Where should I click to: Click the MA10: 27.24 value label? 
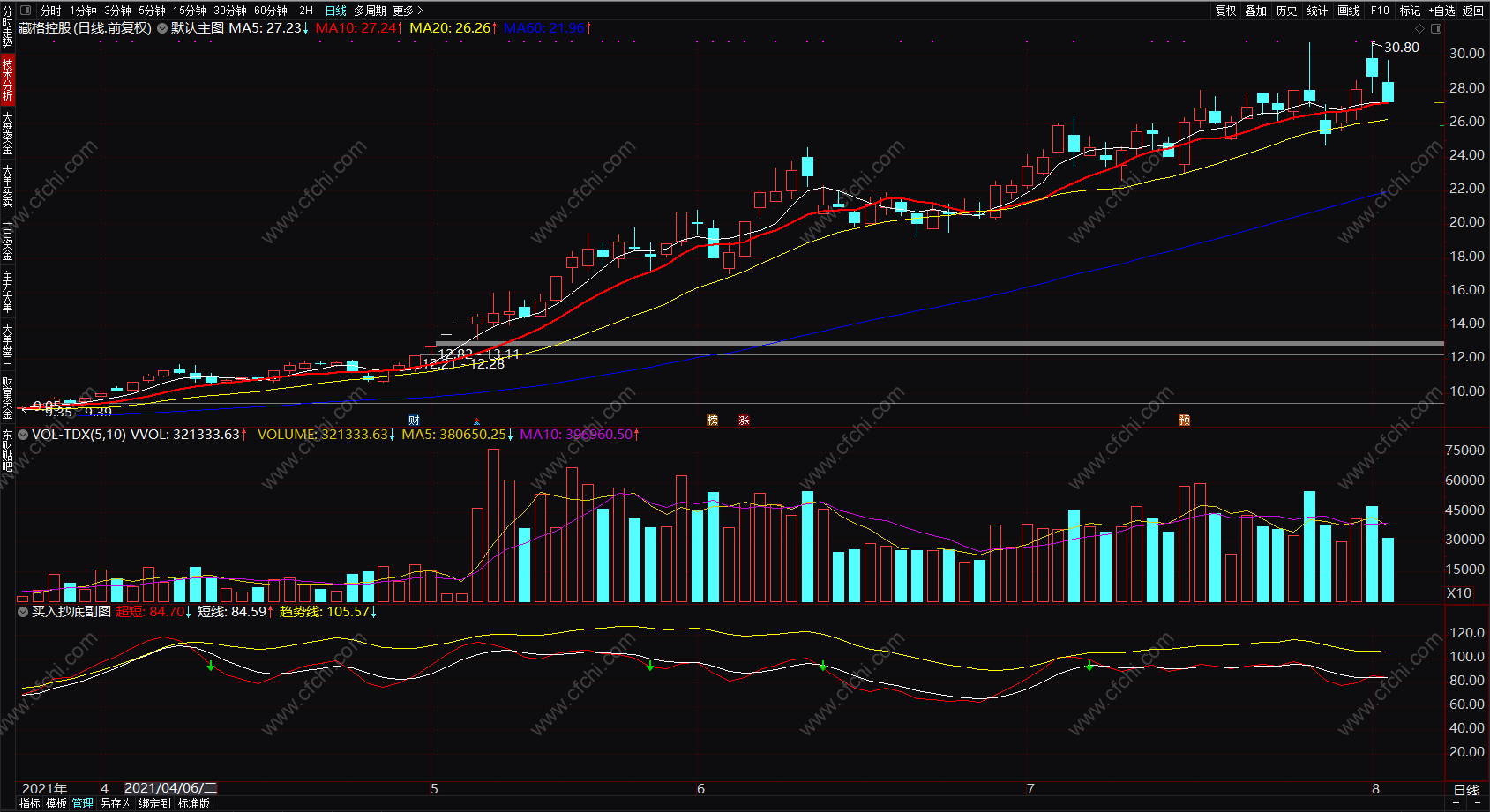pos(360,28)
